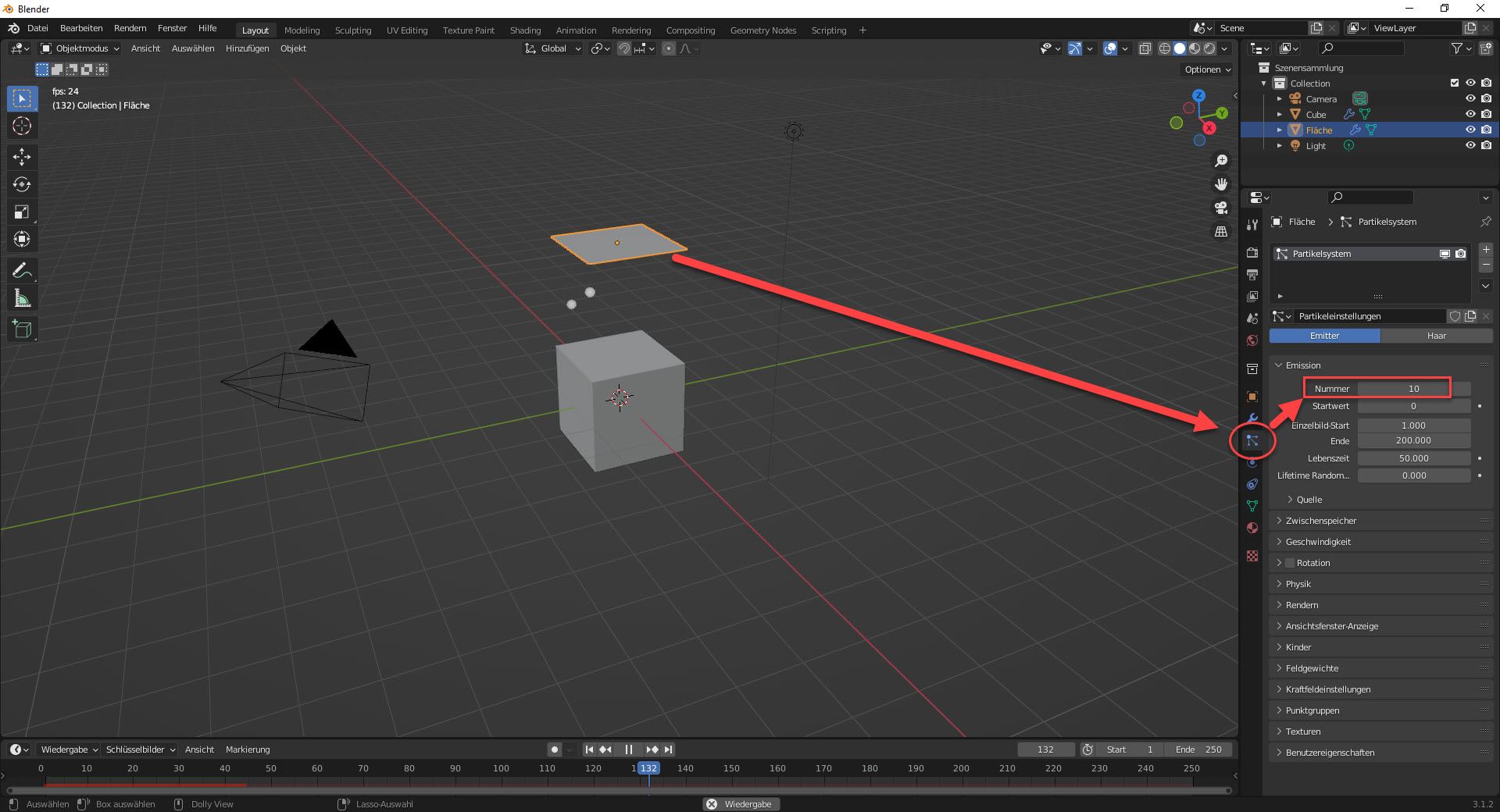Image resolution: width=1500 pixels, height=812 pixels.
Task: Open the View Layer properties tab
Action: [1252, 297]
